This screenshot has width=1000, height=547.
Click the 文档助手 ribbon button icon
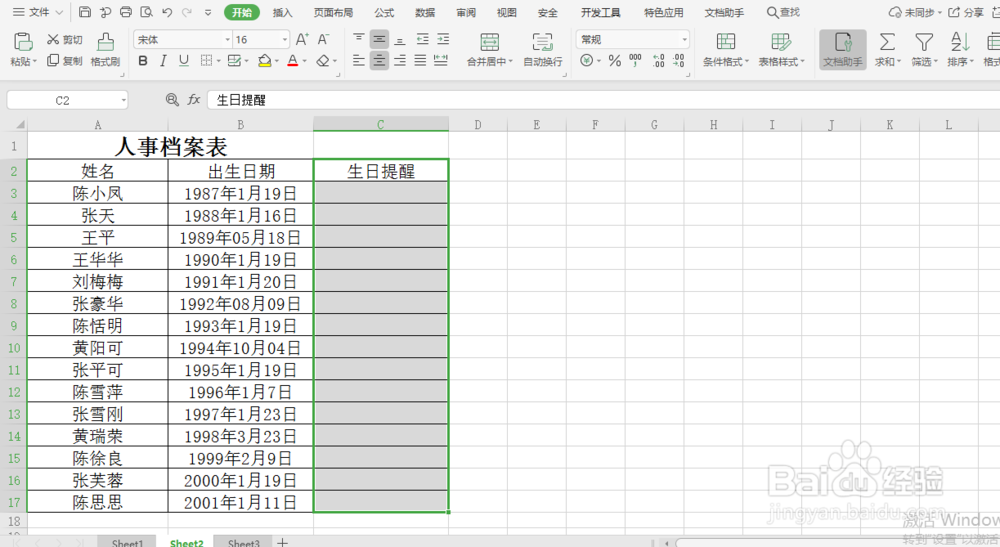[842, 43]
